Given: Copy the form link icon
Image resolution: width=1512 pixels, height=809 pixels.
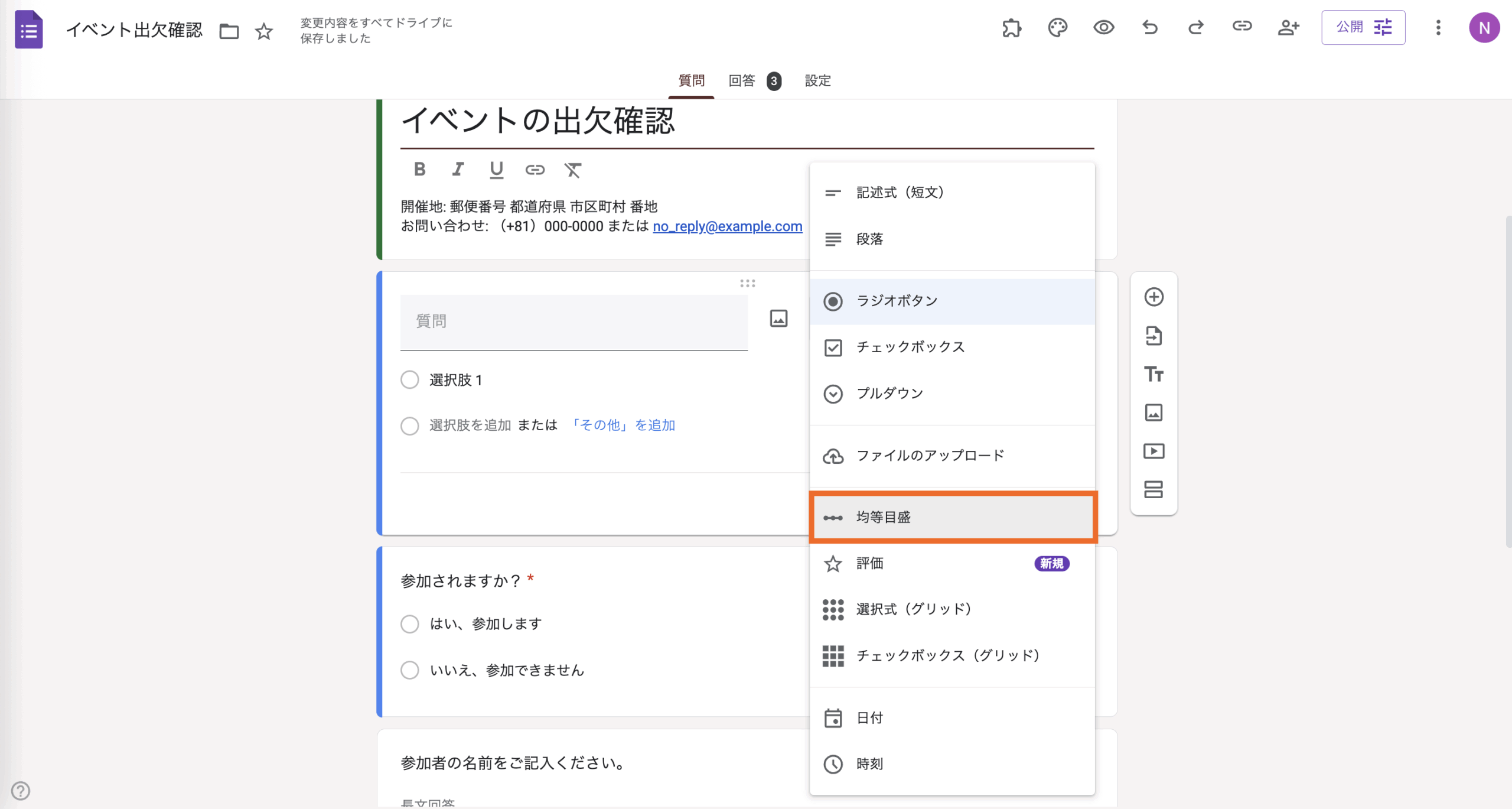Looking at the screenshot, I should [x=1242, y=27].
